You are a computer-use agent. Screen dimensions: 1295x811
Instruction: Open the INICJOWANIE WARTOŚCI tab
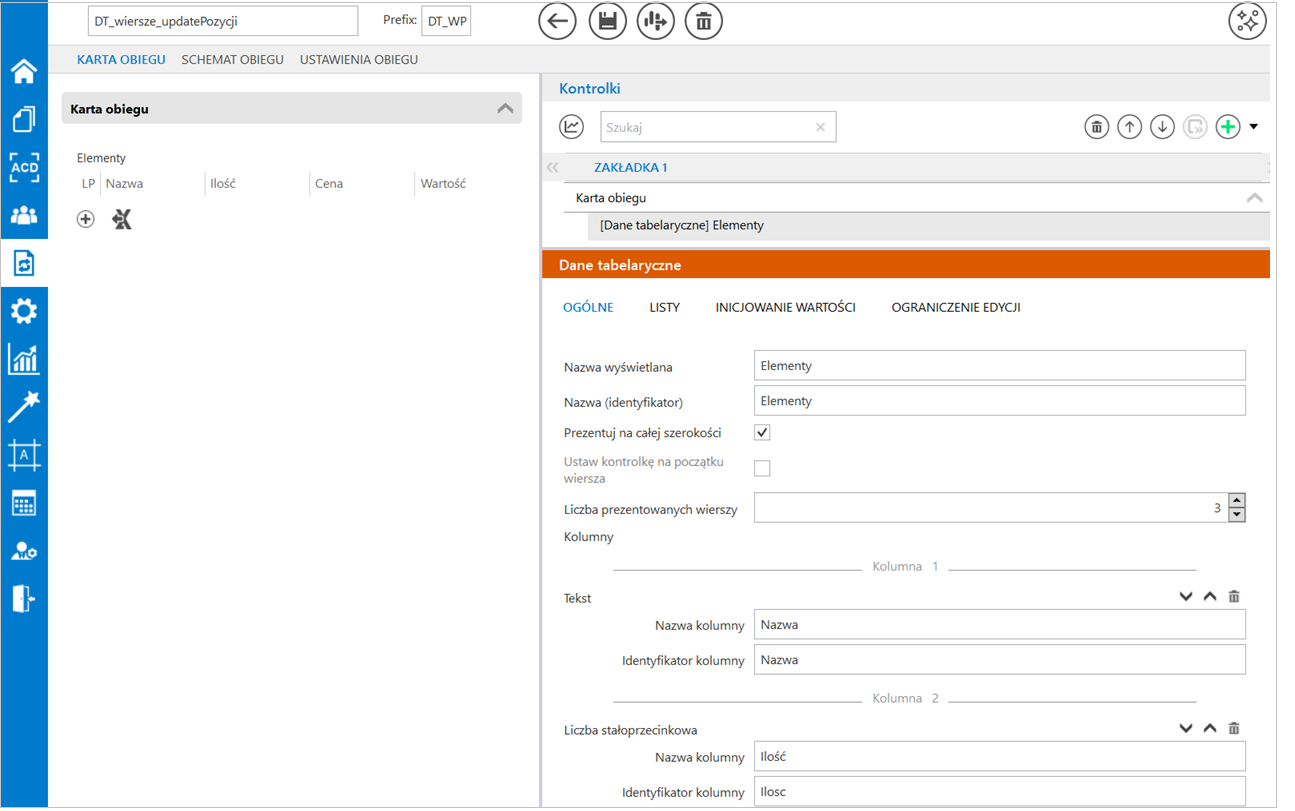click(x=785, y=308)
